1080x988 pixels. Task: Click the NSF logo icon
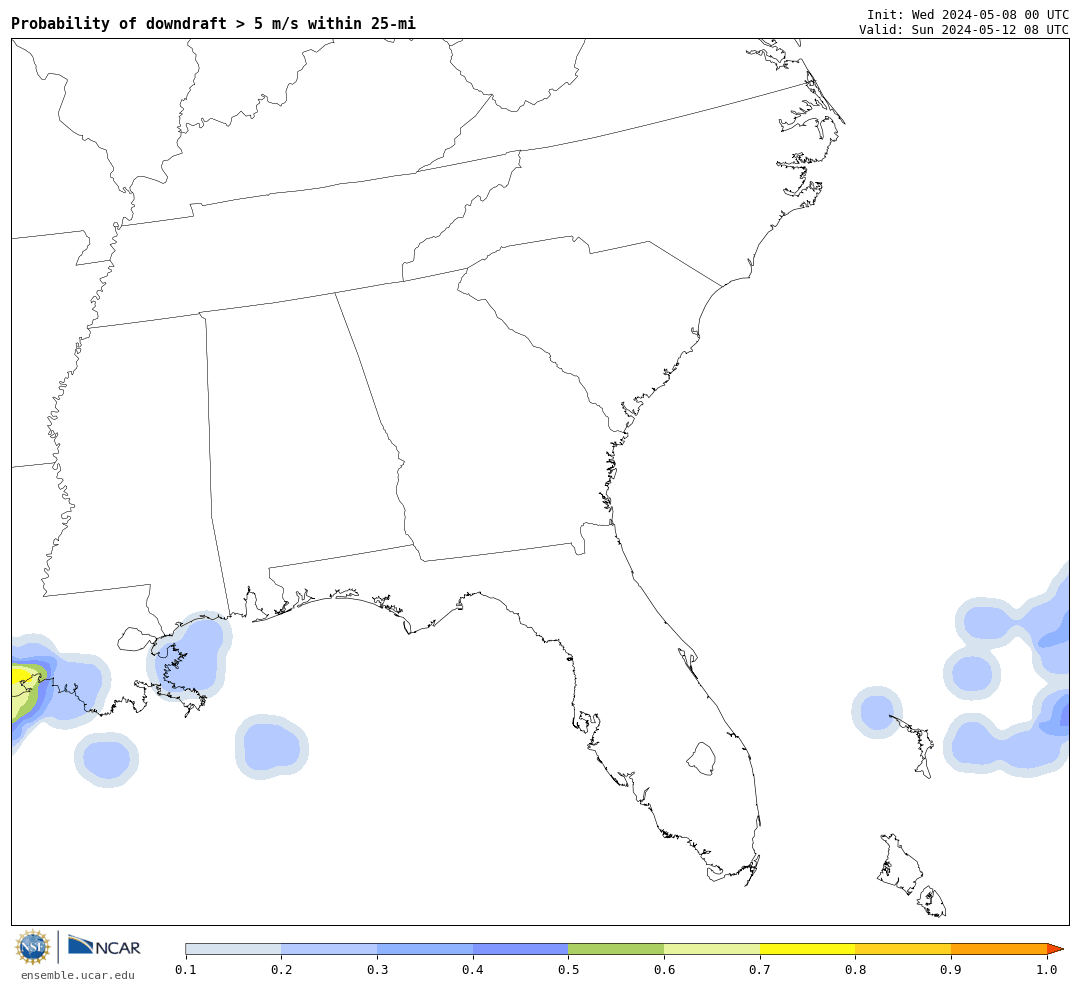pos(32,947)
